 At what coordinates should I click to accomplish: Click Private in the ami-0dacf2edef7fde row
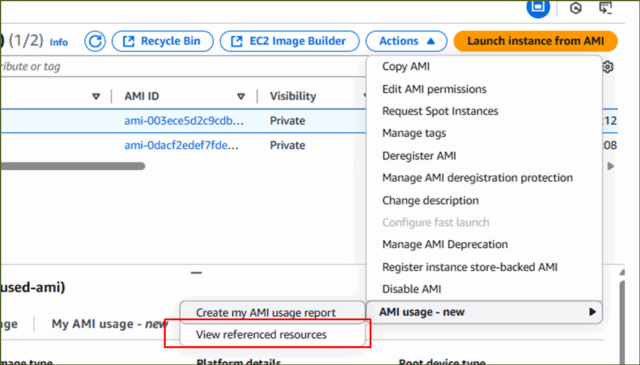(x=287, y=145)
